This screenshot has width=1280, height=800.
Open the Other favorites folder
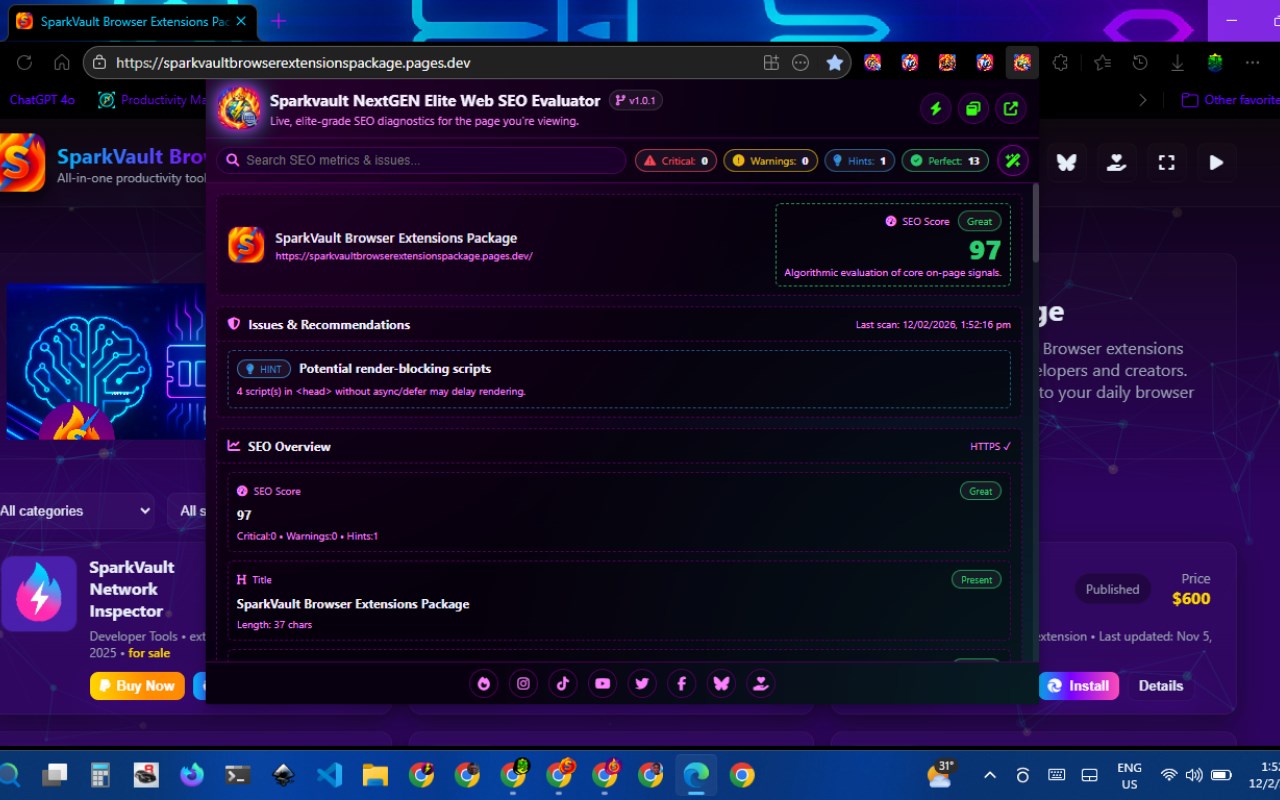pos(1230,100)
